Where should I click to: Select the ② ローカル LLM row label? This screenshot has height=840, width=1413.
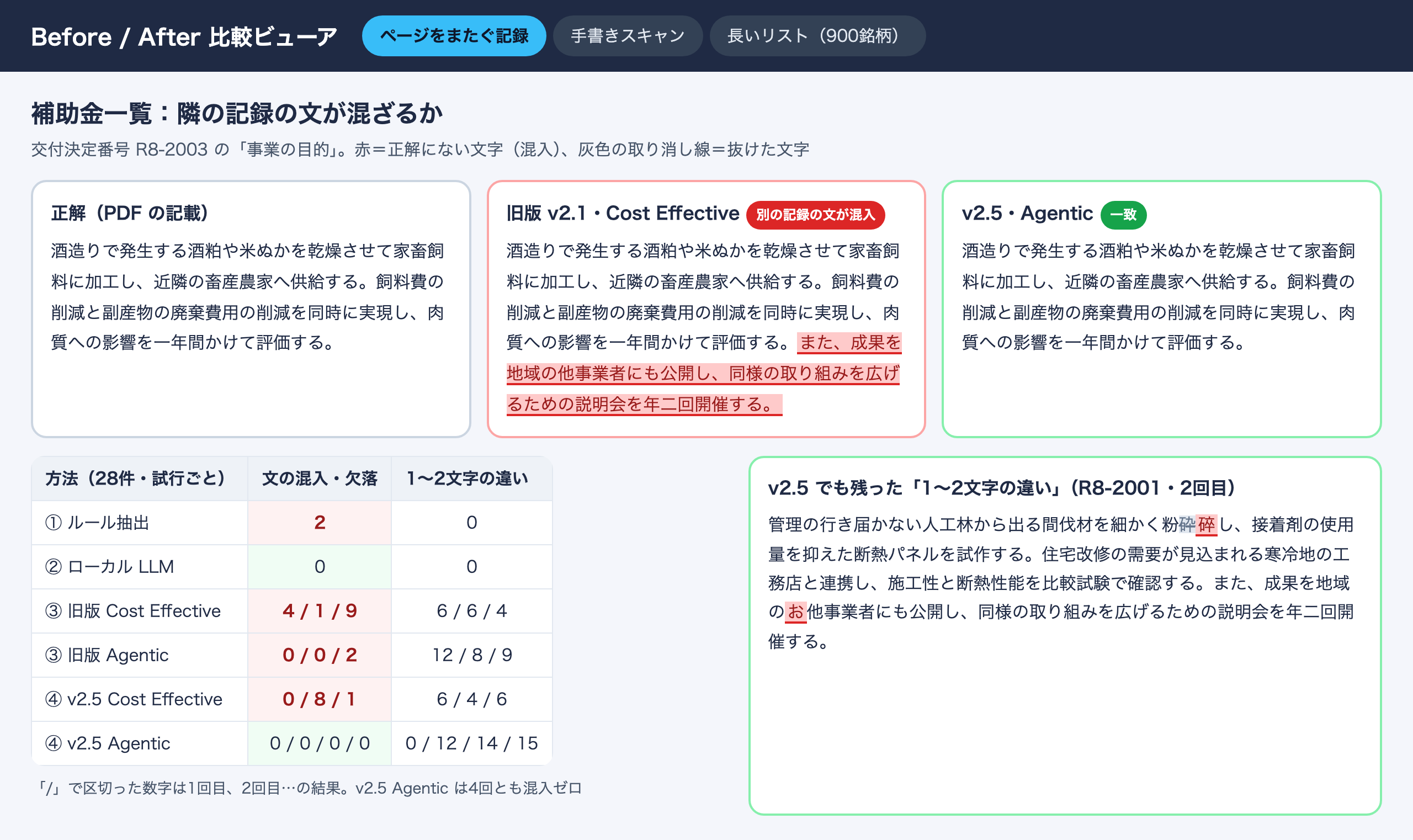(139, 567)
